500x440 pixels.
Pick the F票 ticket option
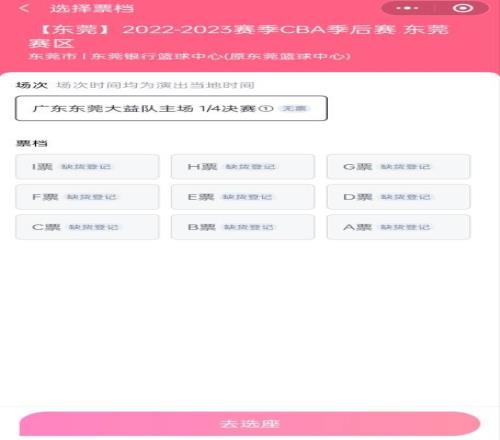(87, 197)
